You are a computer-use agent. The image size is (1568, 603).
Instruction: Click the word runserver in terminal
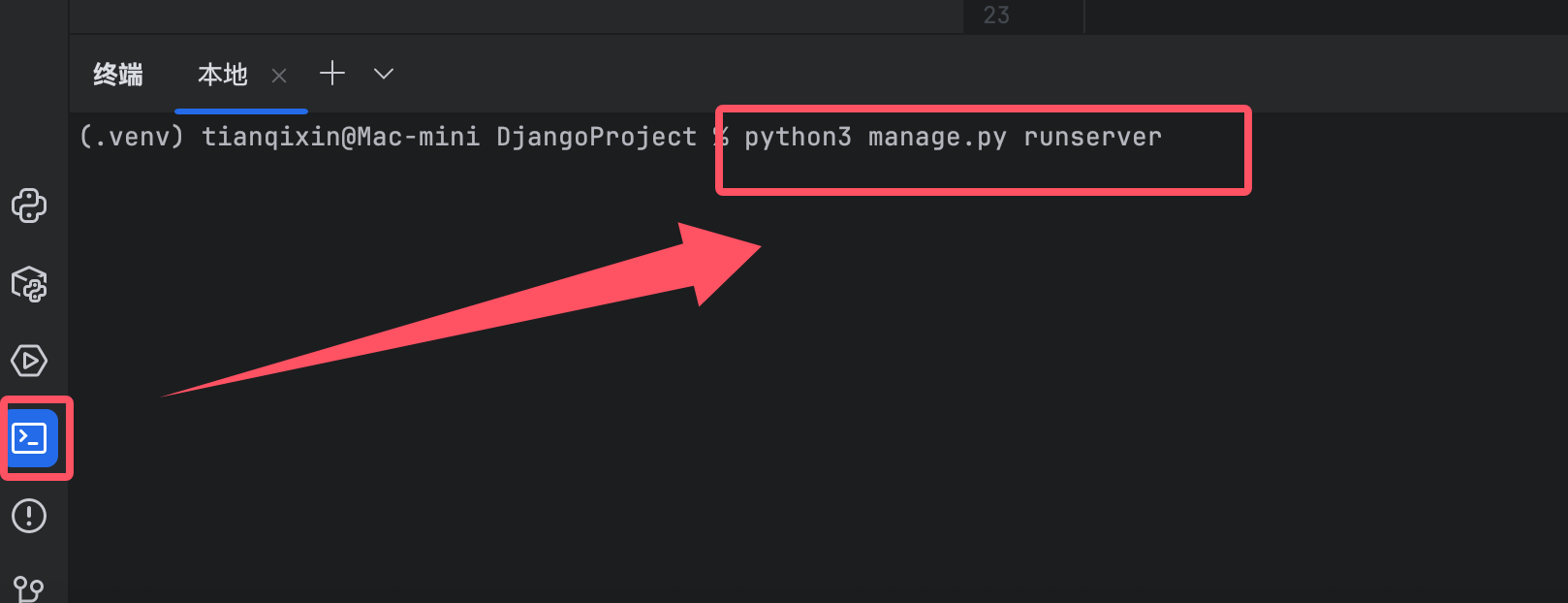pos(1092,138)
